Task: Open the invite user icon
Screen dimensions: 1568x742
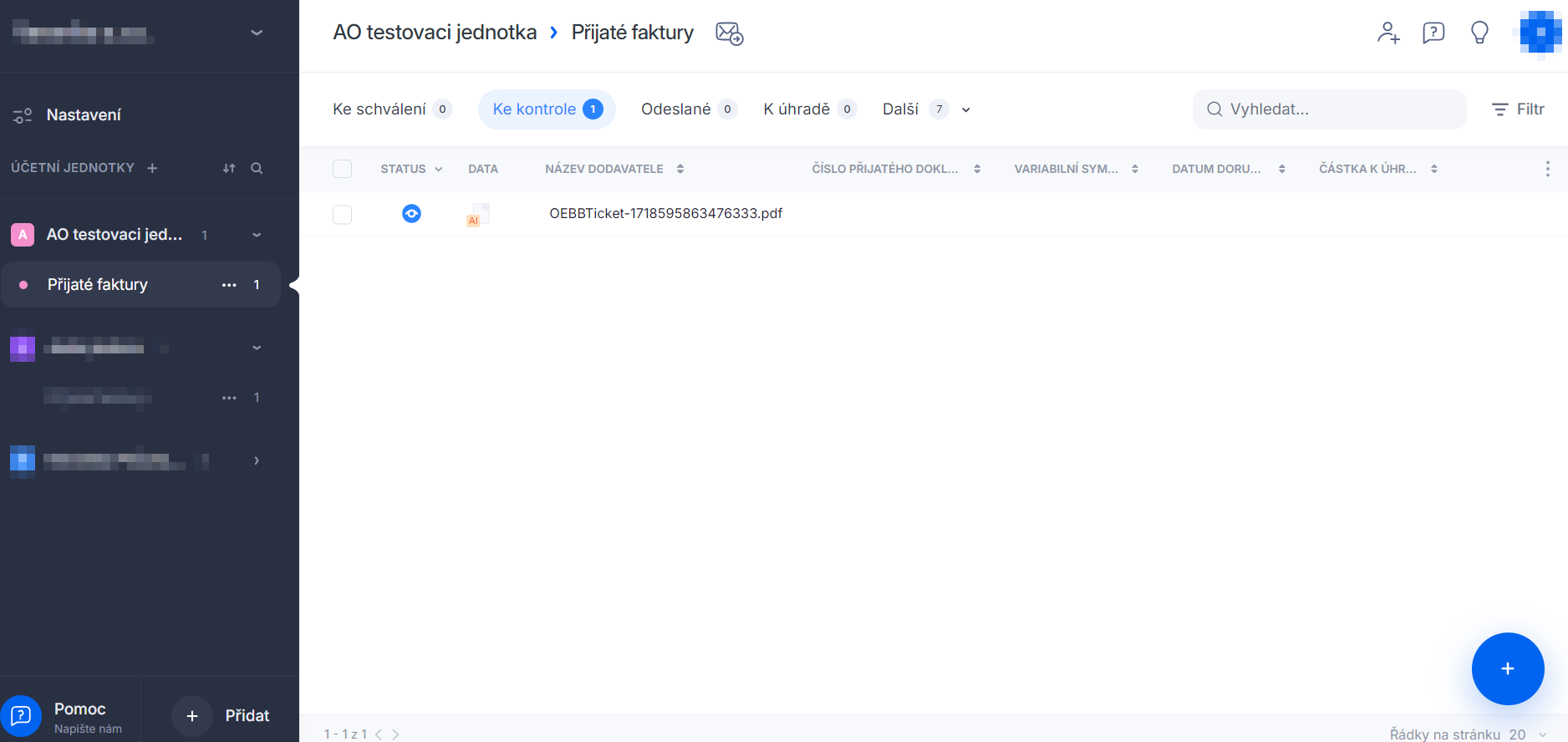Action: (1387, 33)
